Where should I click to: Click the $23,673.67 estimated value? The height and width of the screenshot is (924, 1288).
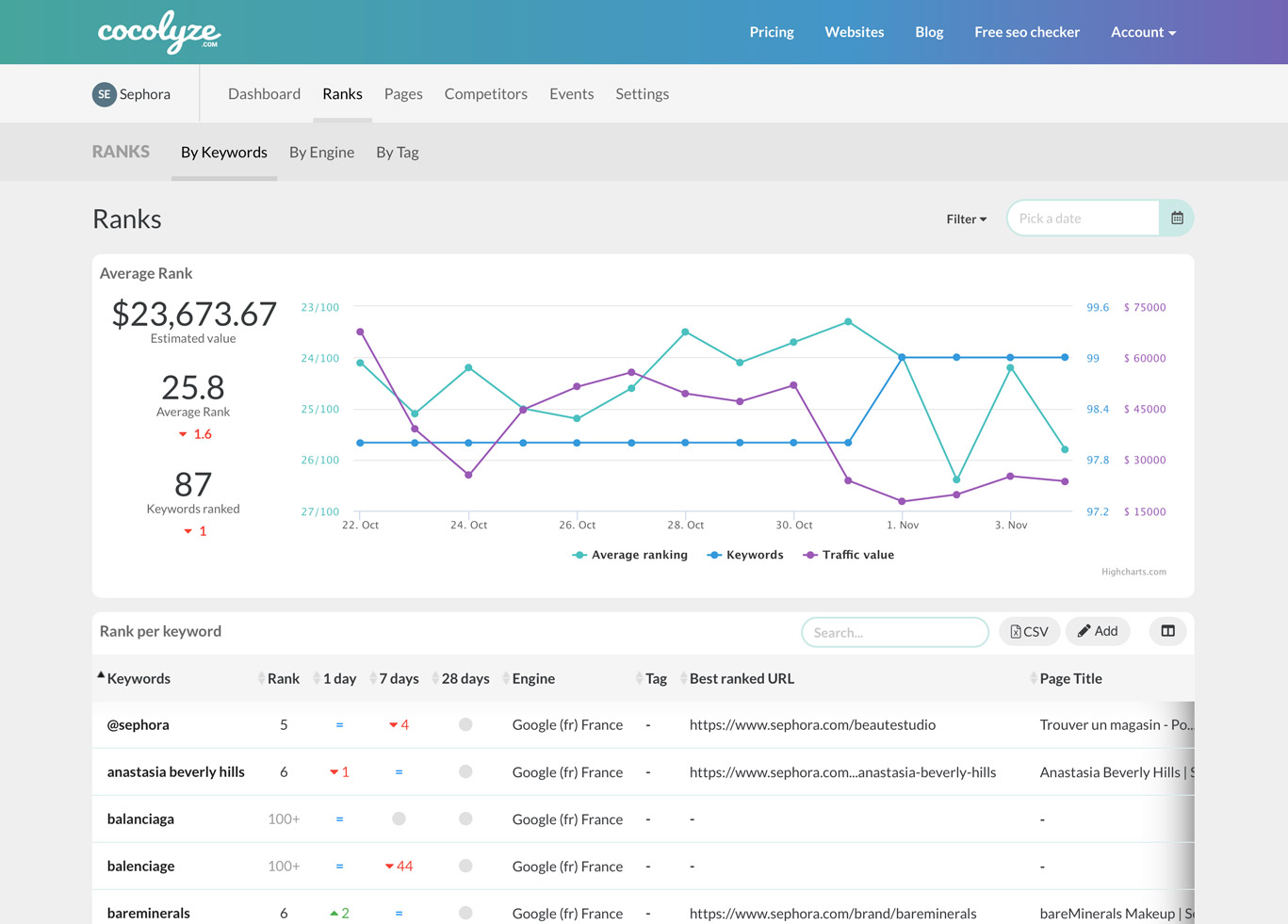point(194,314)
